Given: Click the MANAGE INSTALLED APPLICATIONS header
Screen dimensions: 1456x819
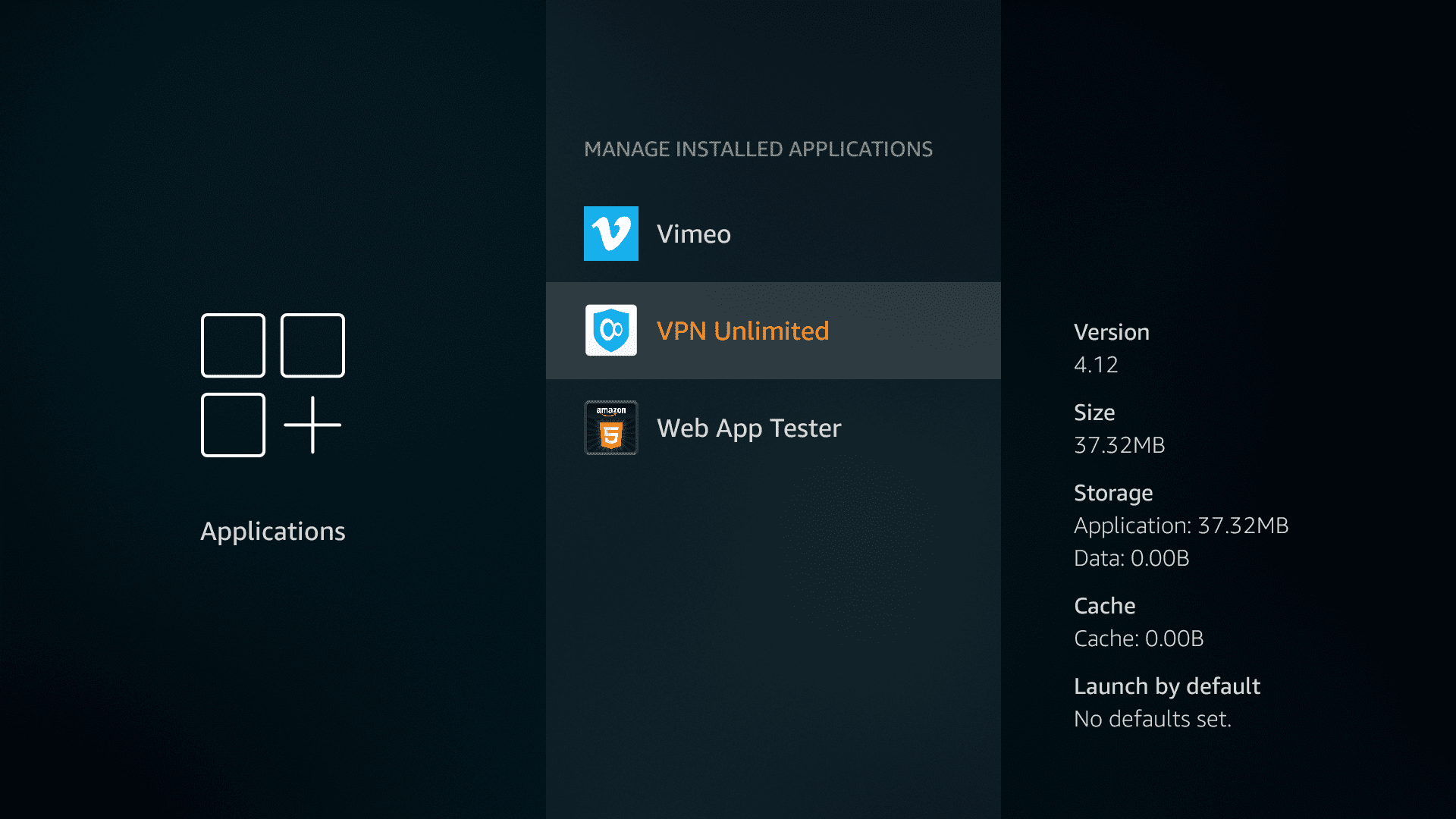Looking at the screenshot, I should [758, 149].
